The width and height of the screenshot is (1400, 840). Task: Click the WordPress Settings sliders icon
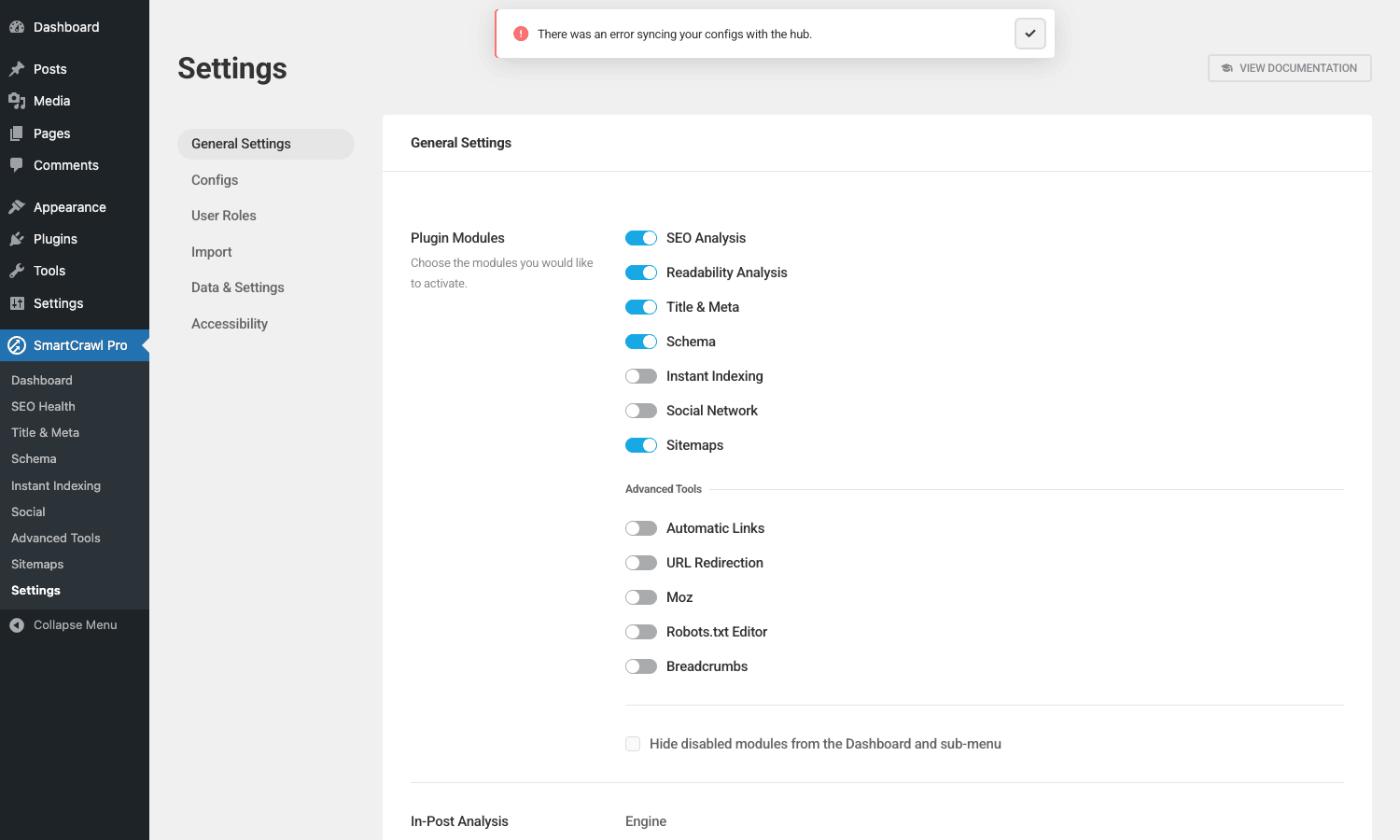(17, 303)
